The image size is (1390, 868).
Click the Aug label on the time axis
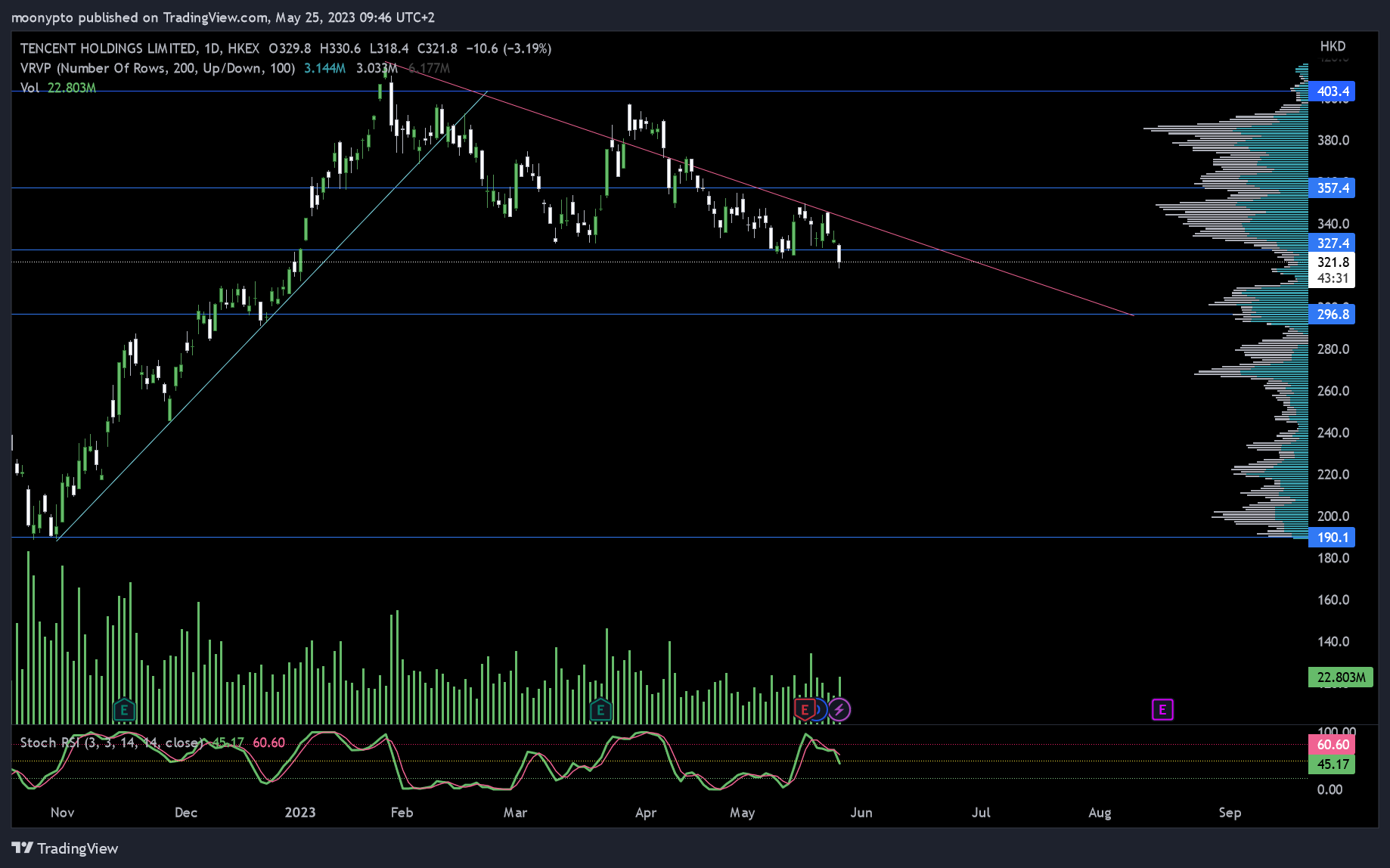1100,813
